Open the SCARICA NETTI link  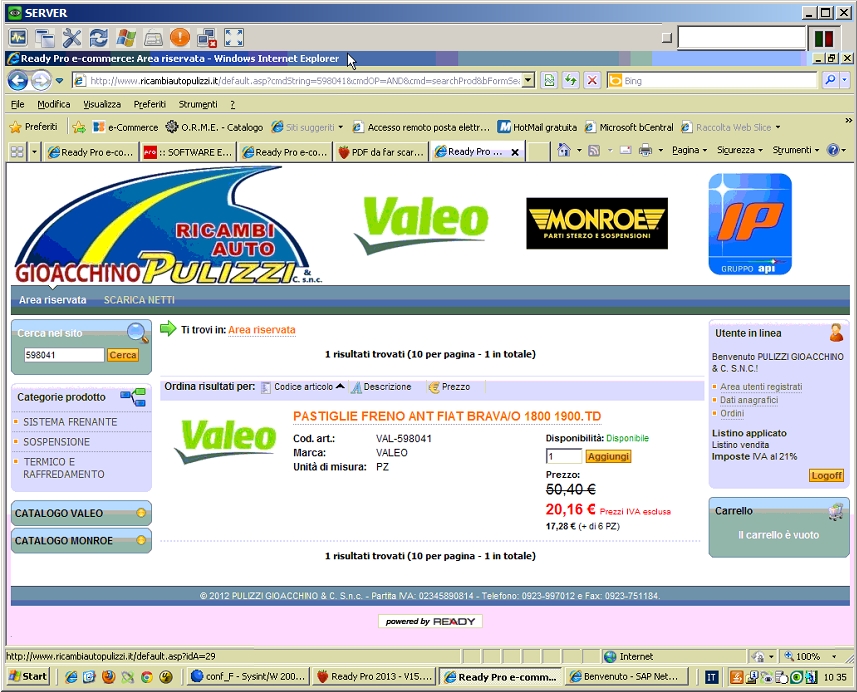pos(139,300)
